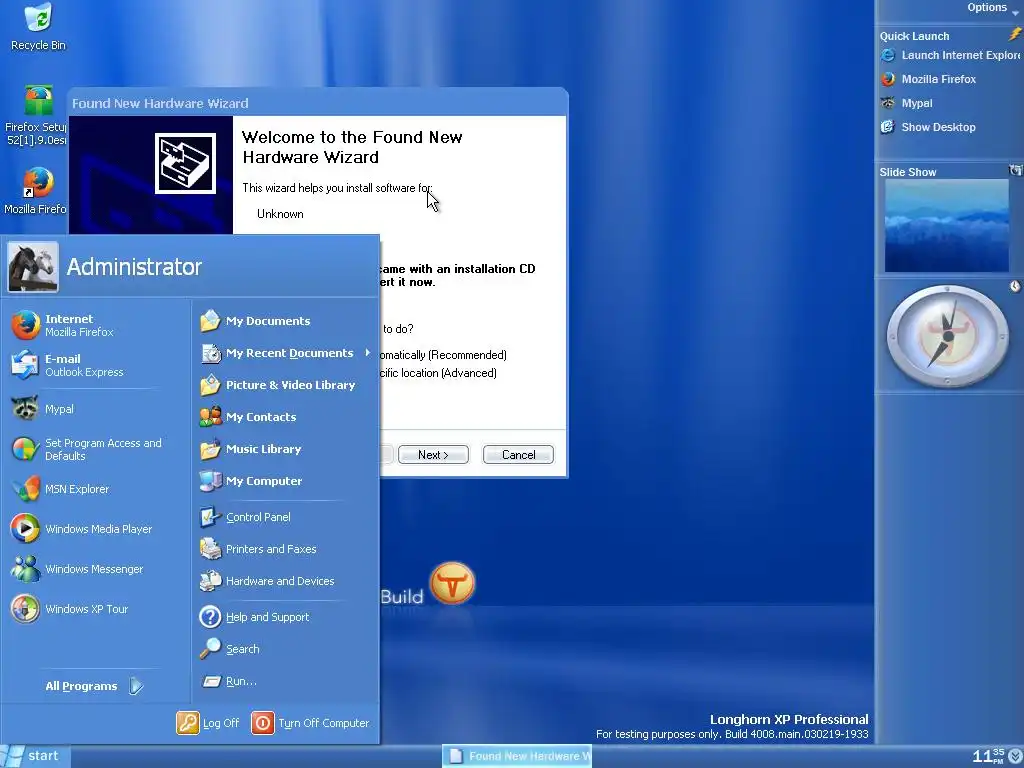Open the Recycle Bin desktop icon
The width and height of the screenshot is (1024, 768).
click(x=39, y=27)
